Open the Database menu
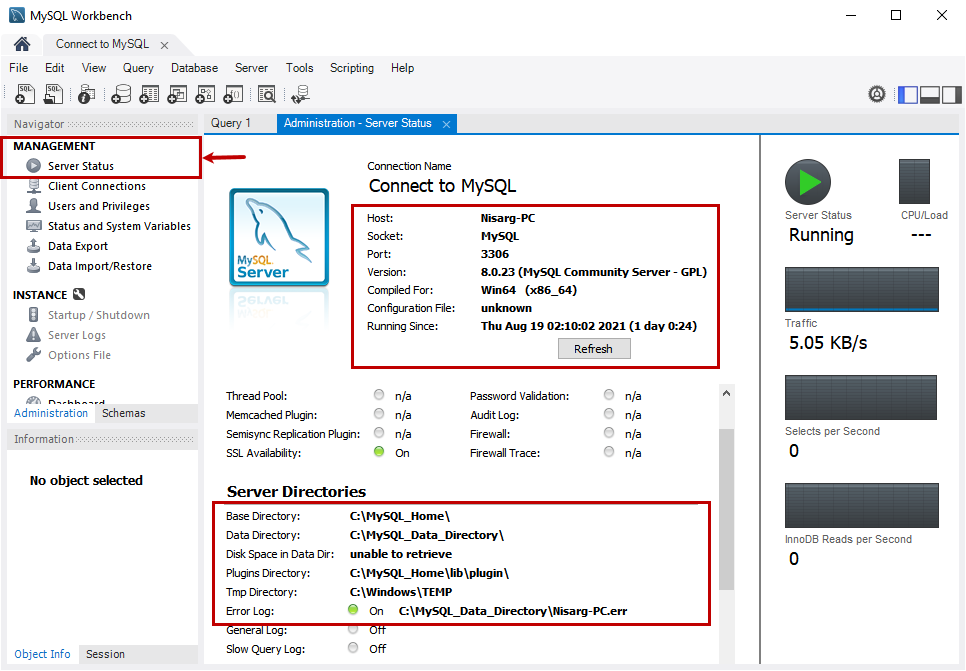The width and height of the screenshot is (966, 671). 194,68
